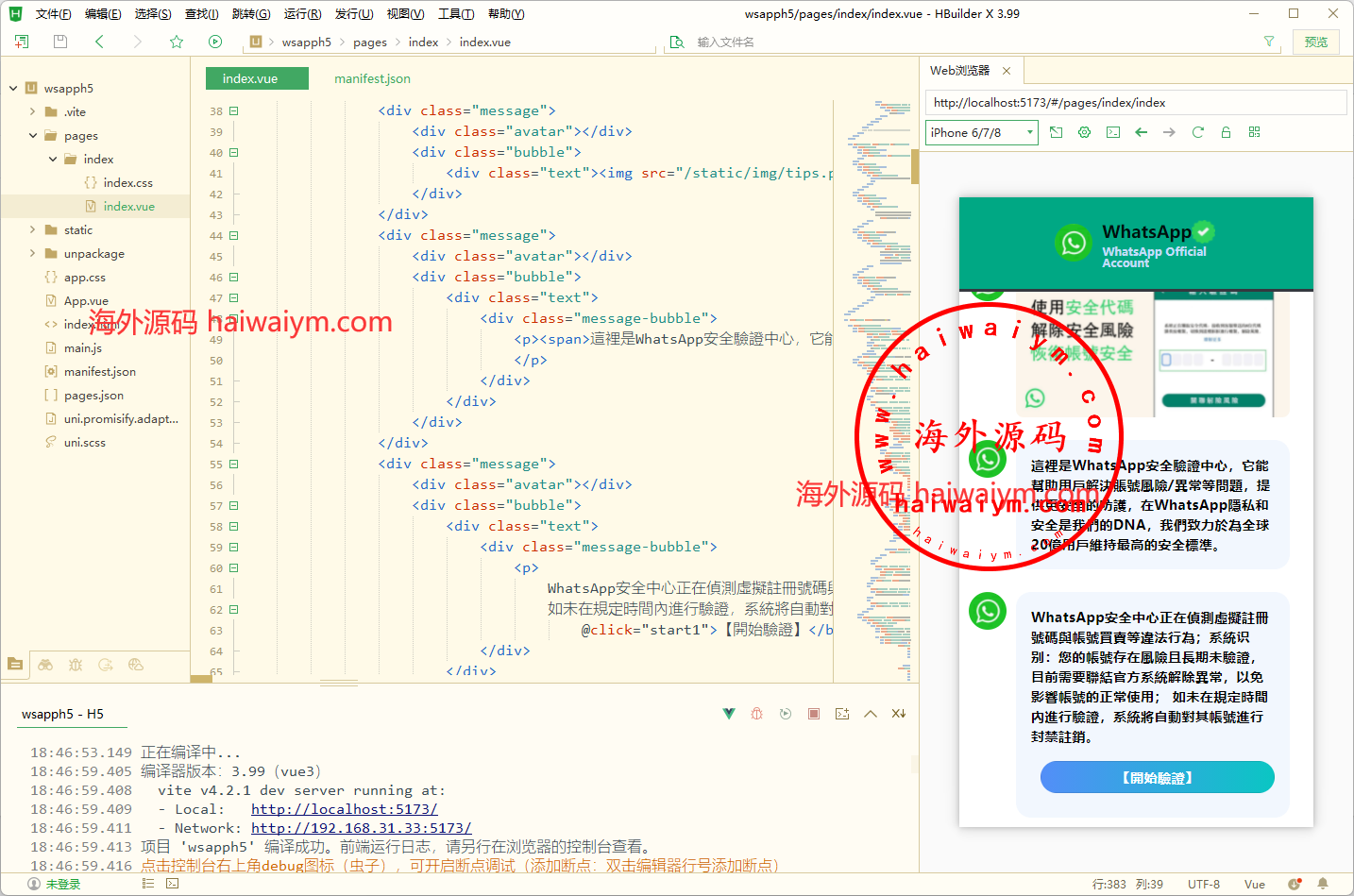Refresh the Web browser preview
Viewport: 1354px width, 896px height.
pyautogui.click(x=1197, y=132)
